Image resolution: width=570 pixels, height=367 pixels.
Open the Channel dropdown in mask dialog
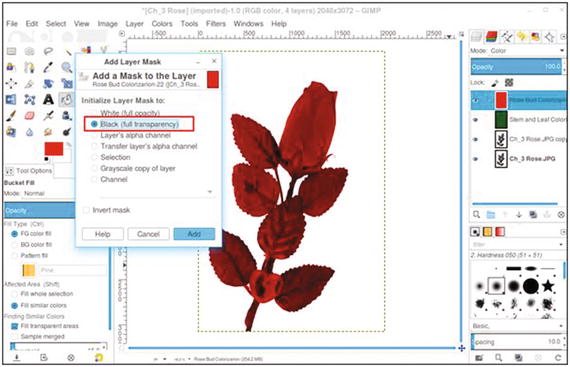click(157, 191)
